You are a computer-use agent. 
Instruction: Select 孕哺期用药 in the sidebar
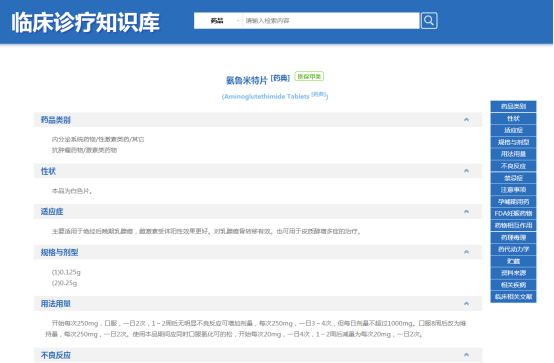click(x=513, y=201)
